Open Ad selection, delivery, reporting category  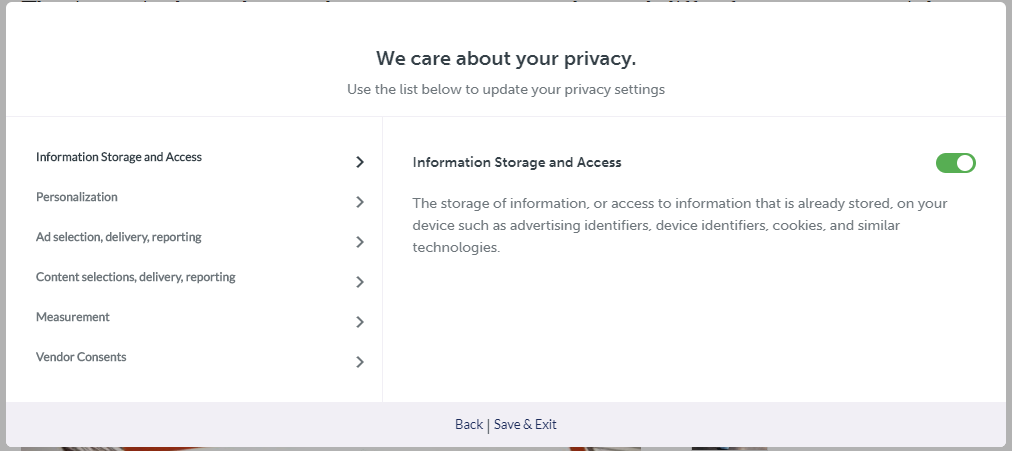(119, 237)
